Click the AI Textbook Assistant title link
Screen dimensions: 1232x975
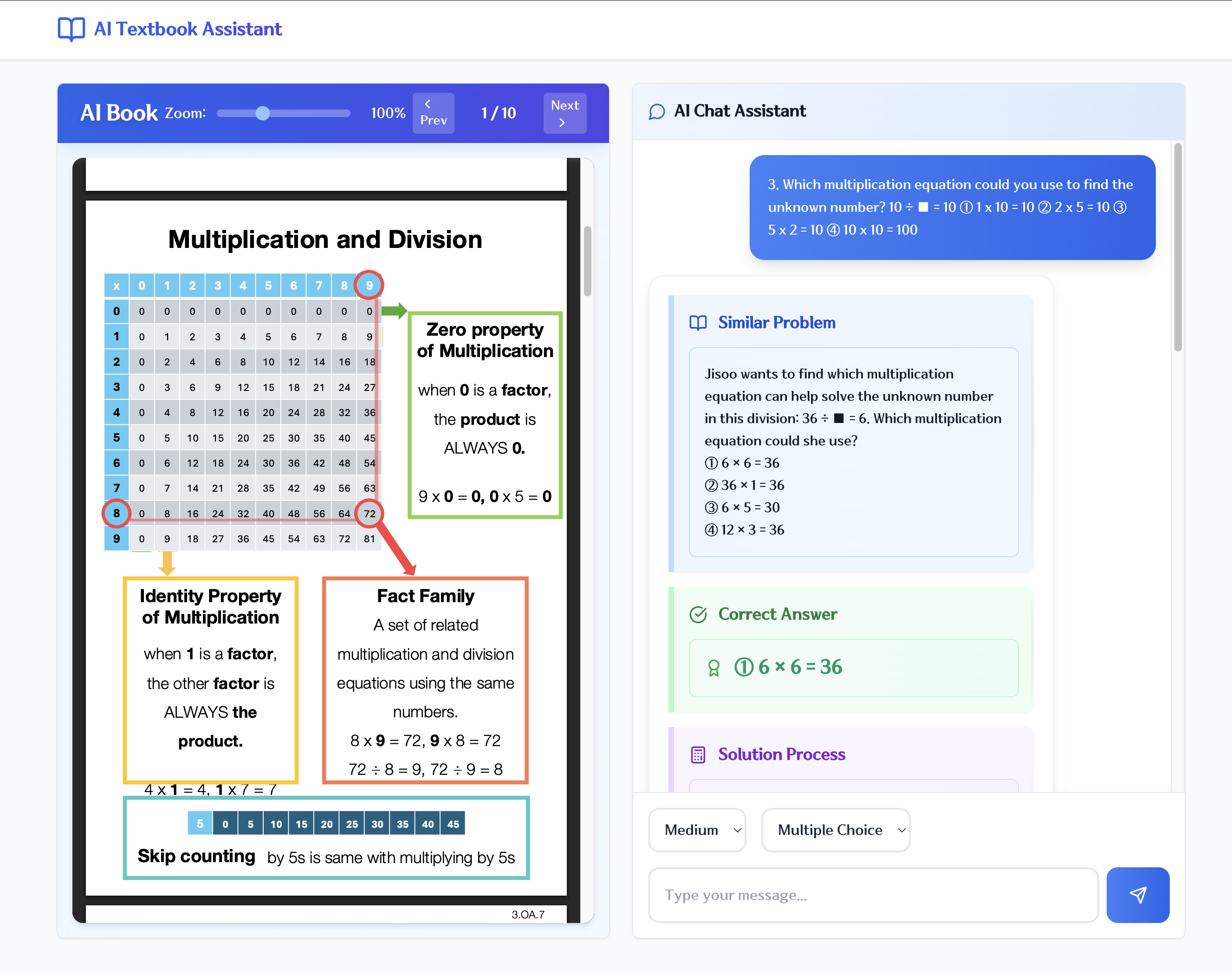click(x=188, y=28)
